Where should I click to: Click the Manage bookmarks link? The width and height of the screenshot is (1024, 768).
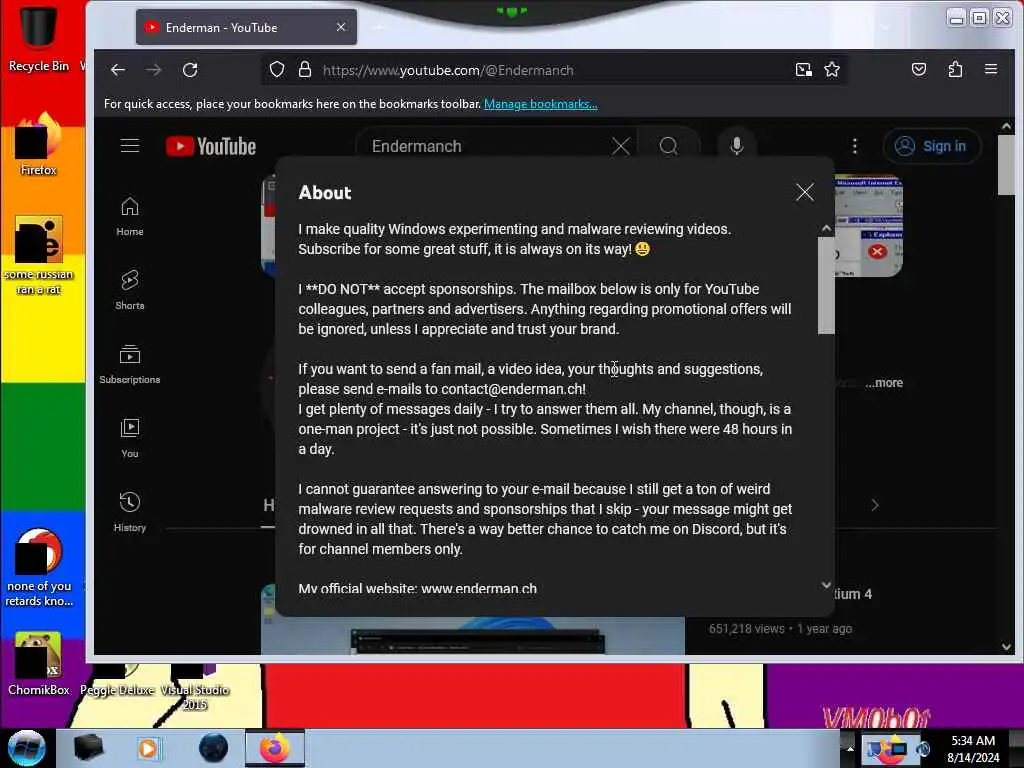pos(540,104)
